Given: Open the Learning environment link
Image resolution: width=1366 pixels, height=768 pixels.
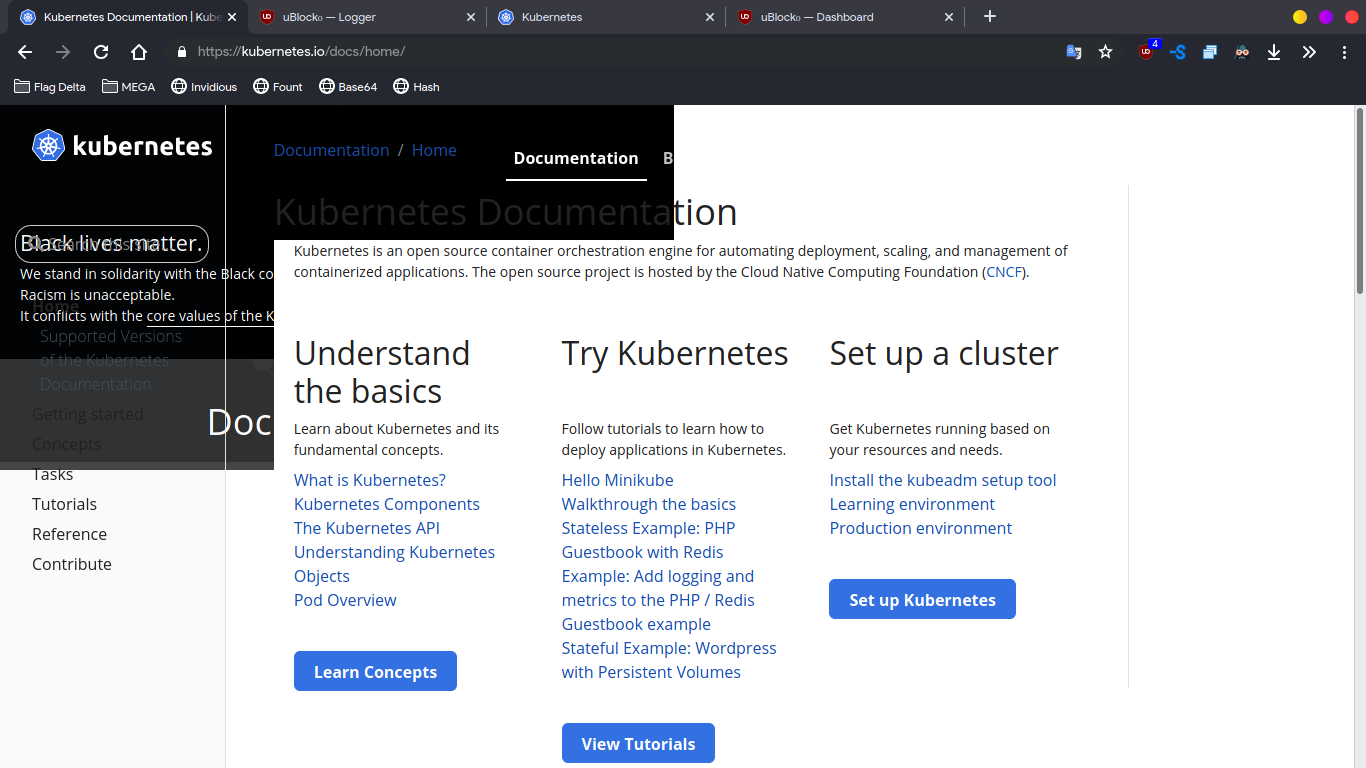Looking at the screenshot, I should [x=912, y=504].
